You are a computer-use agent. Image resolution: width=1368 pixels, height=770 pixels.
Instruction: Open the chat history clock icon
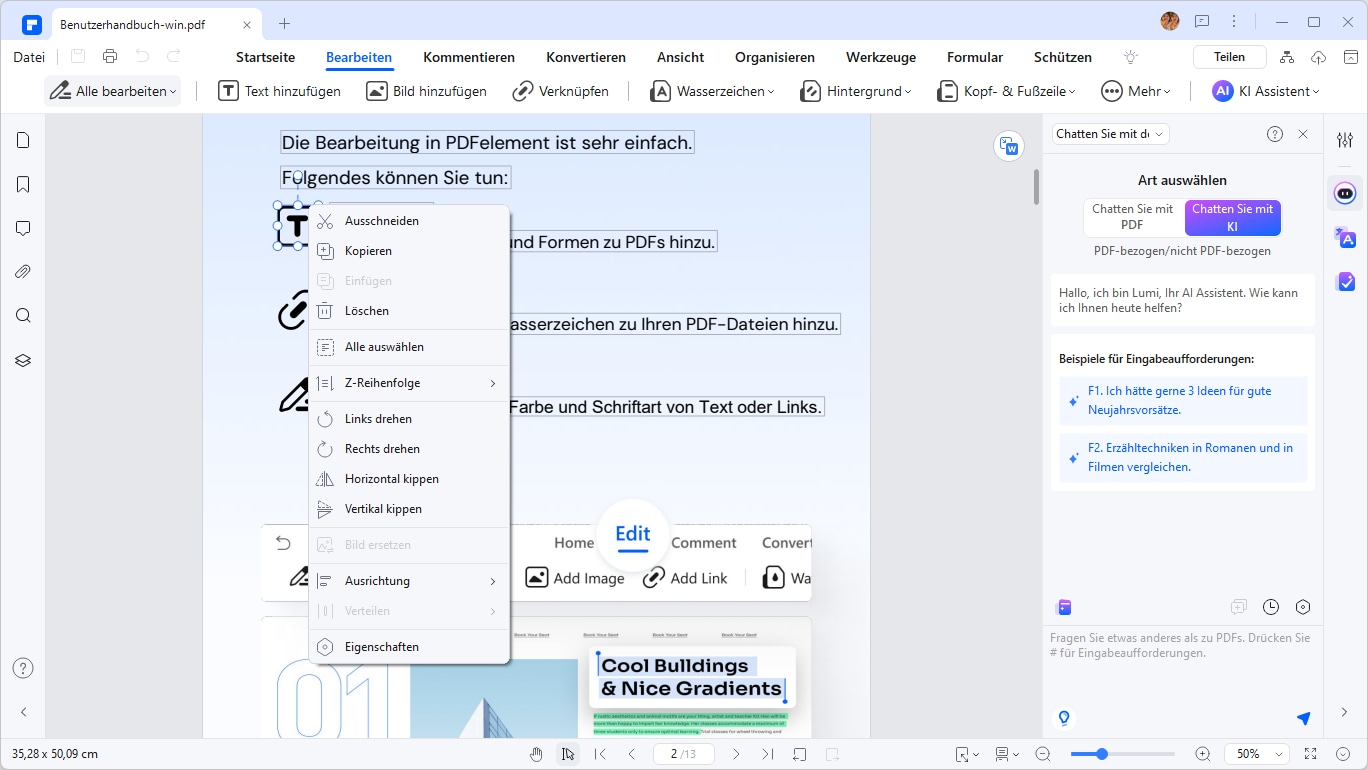(1271, 607)
